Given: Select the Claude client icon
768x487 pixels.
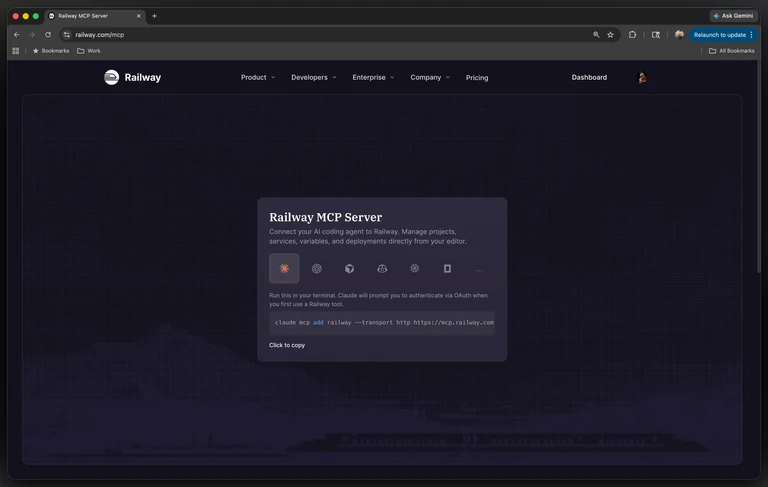Looking at the screenshot, I should [x=284, y=268].
